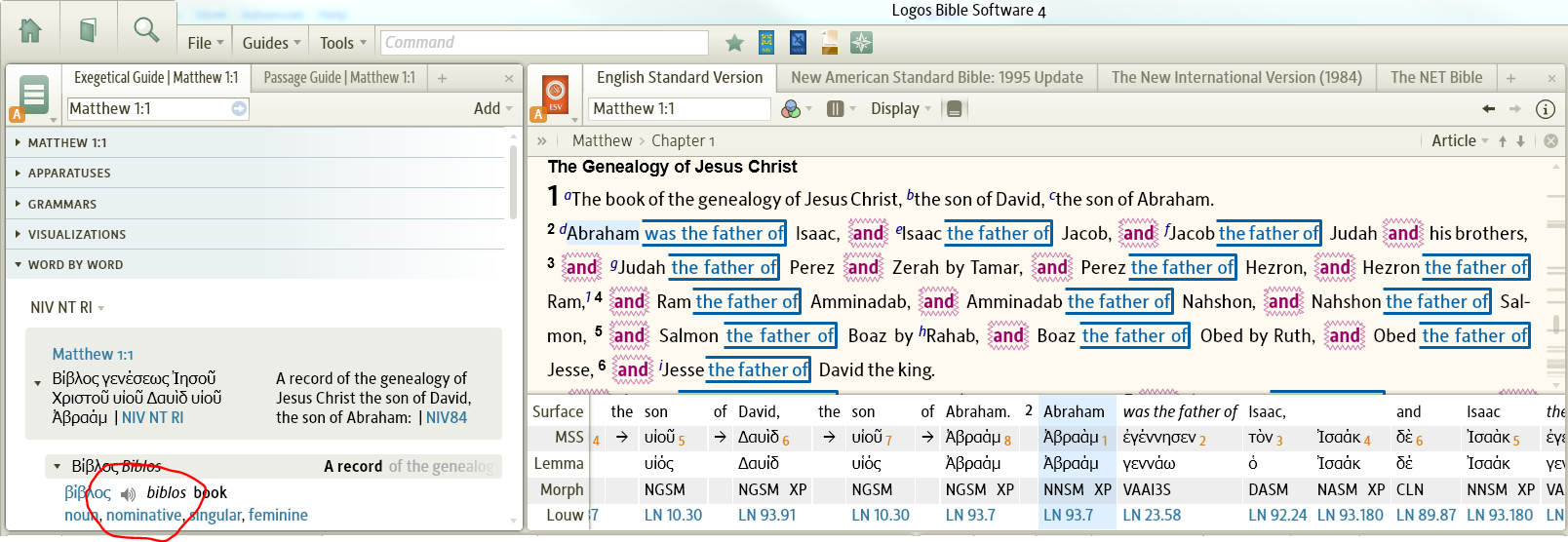Open the NASB shortcut in the toolbar
1568x542 pixels.
pos(798,43)
